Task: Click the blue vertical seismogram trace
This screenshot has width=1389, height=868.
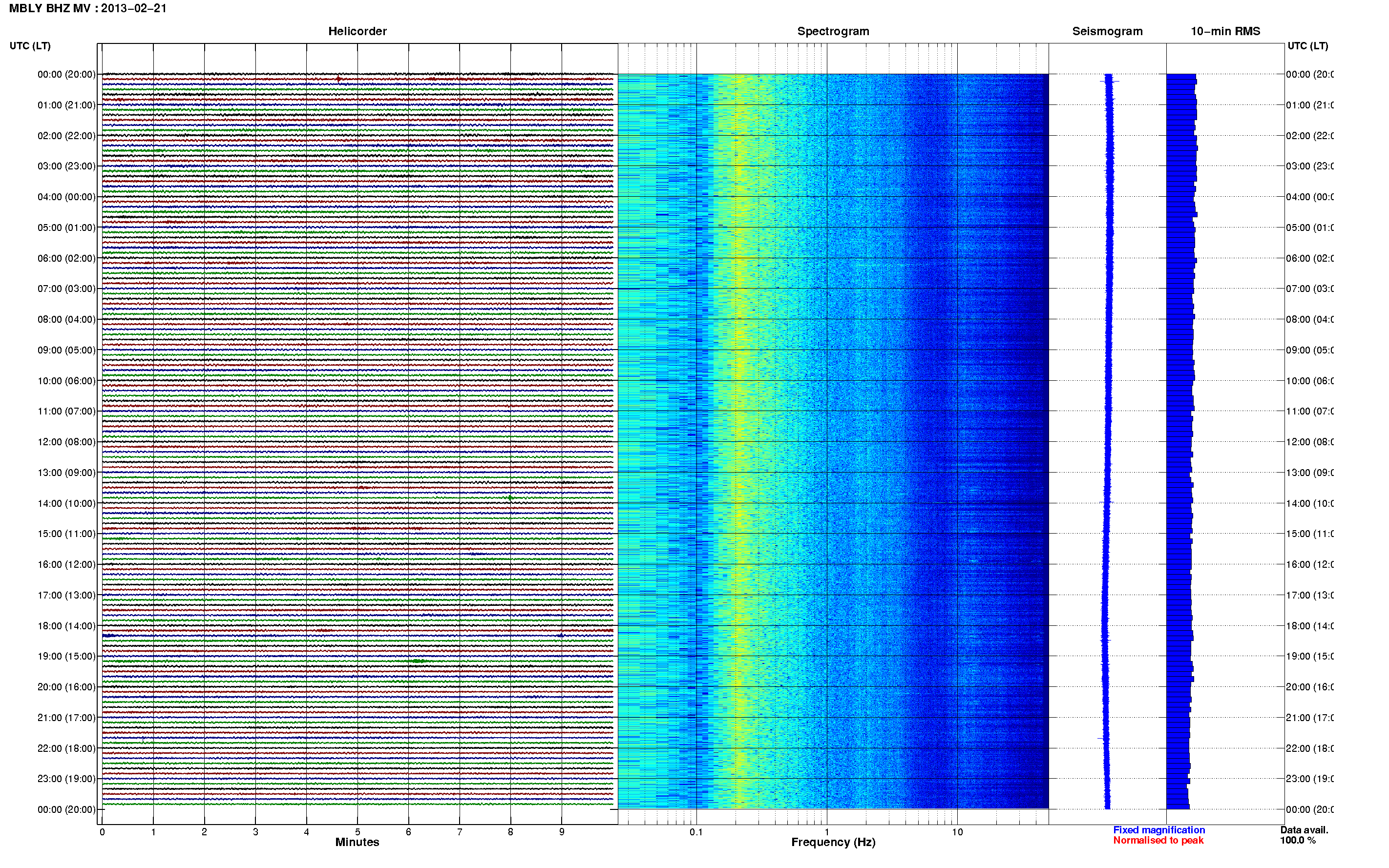Action: tap(1108, 441)
